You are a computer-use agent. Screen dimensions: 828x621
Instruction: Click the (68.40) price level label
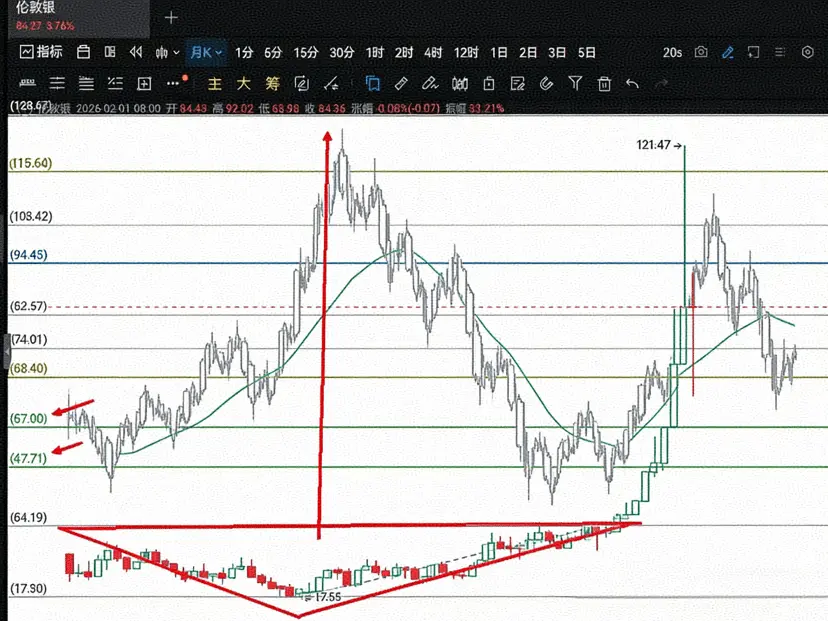(29, 368)
